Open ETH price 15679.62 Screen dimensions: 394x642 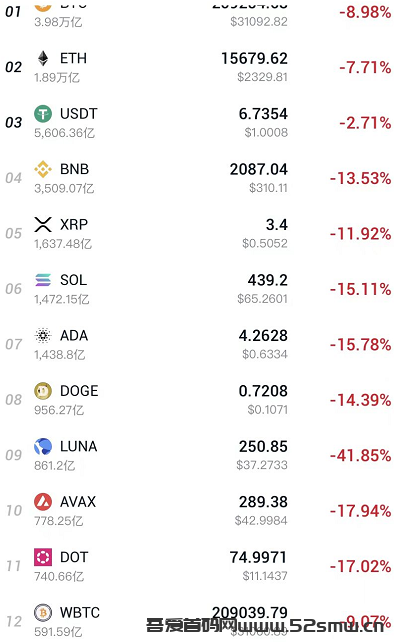pos(254,59)
